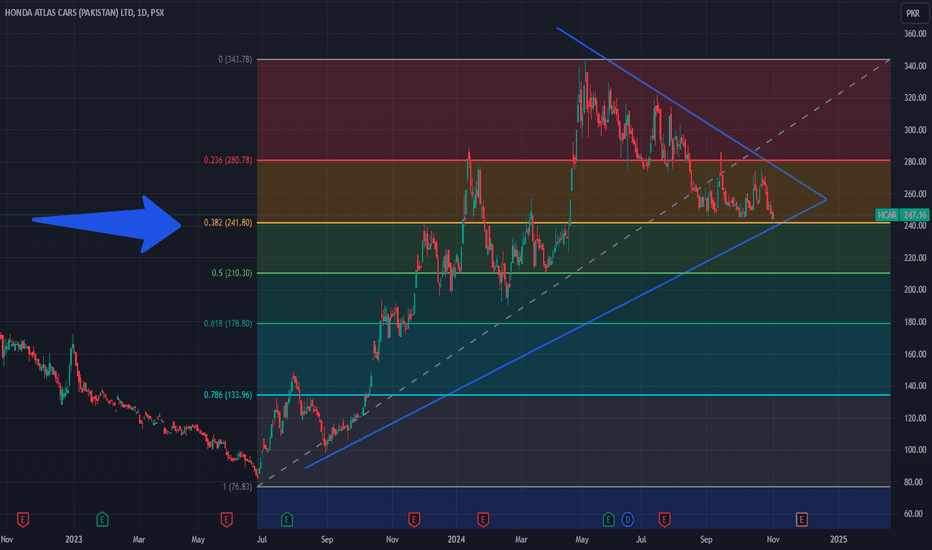This screenshot has width=932, height=550.
Task: Select the 1 (76.83) Fibonacci label
Action: pos(237,486)
